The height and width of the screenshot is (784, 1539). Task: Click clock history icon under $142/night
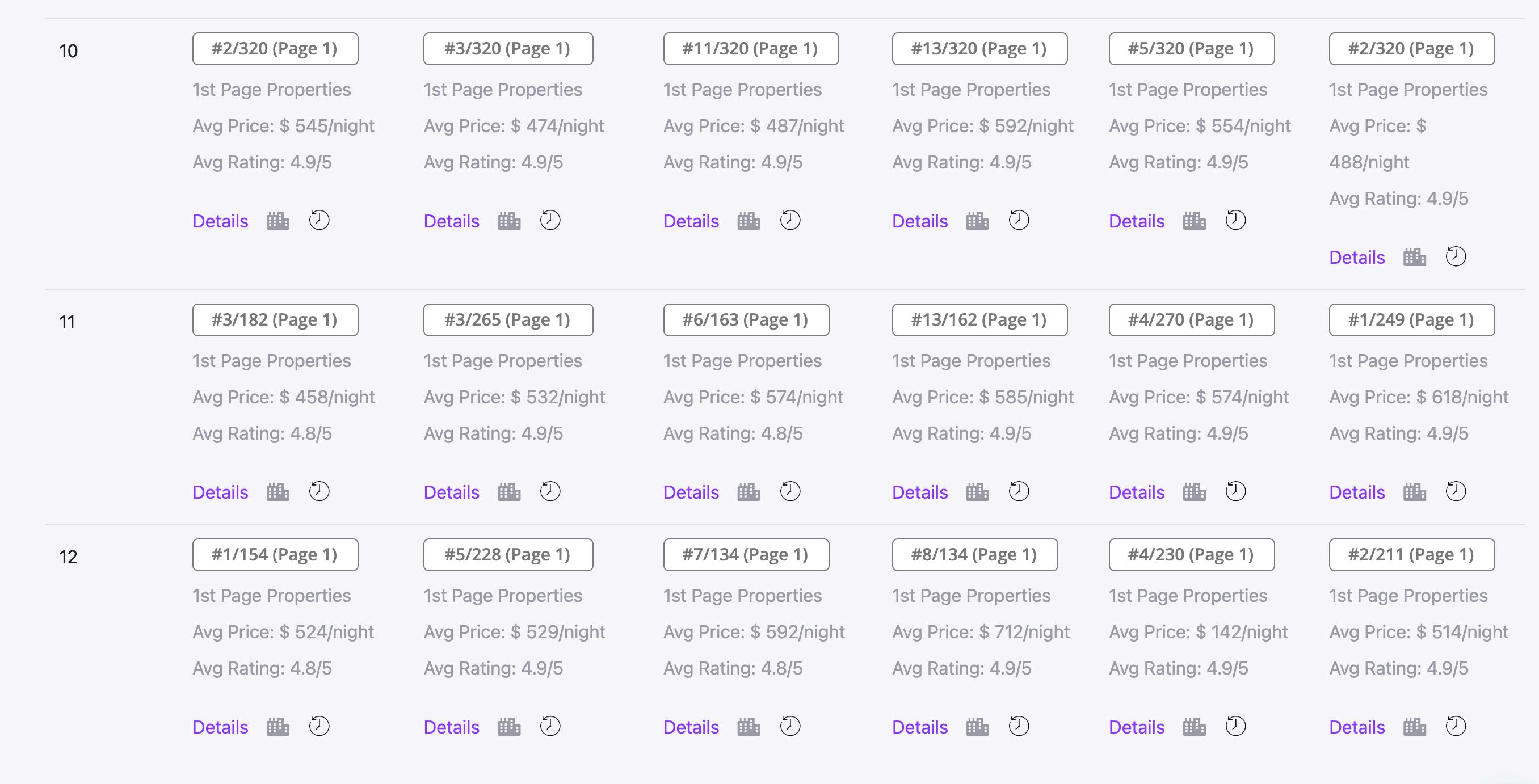1236,726
